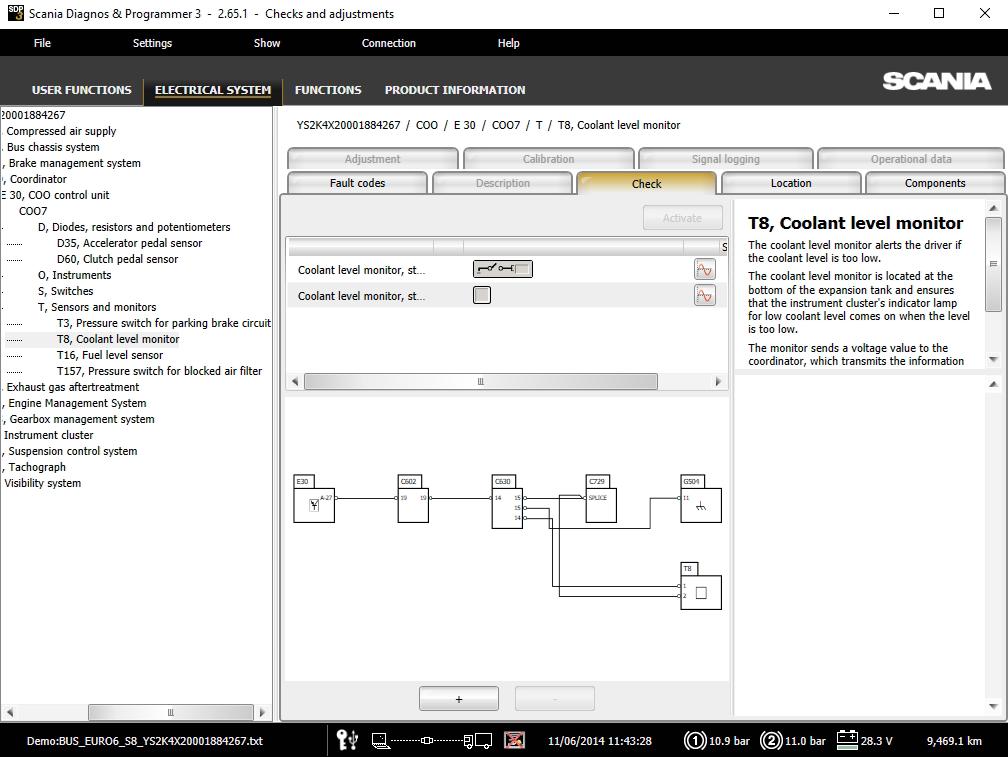This screenshot has width=1008, height=757.
Task: Open the Settings menu
Action: (x=152, y=43)
